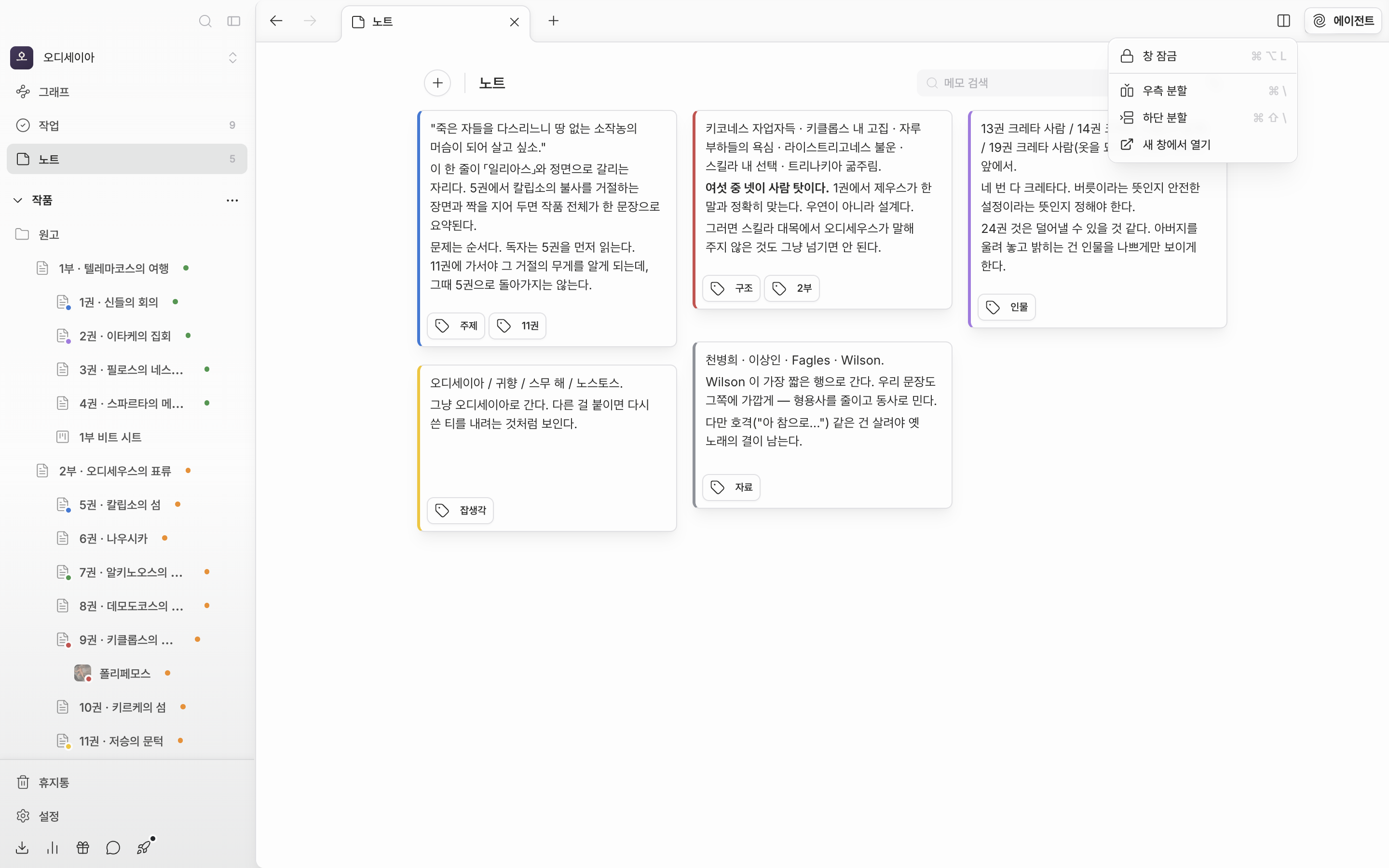Open 2권 · 이타케의 집회
The image size is (1389, 868).
pos(125,336)
